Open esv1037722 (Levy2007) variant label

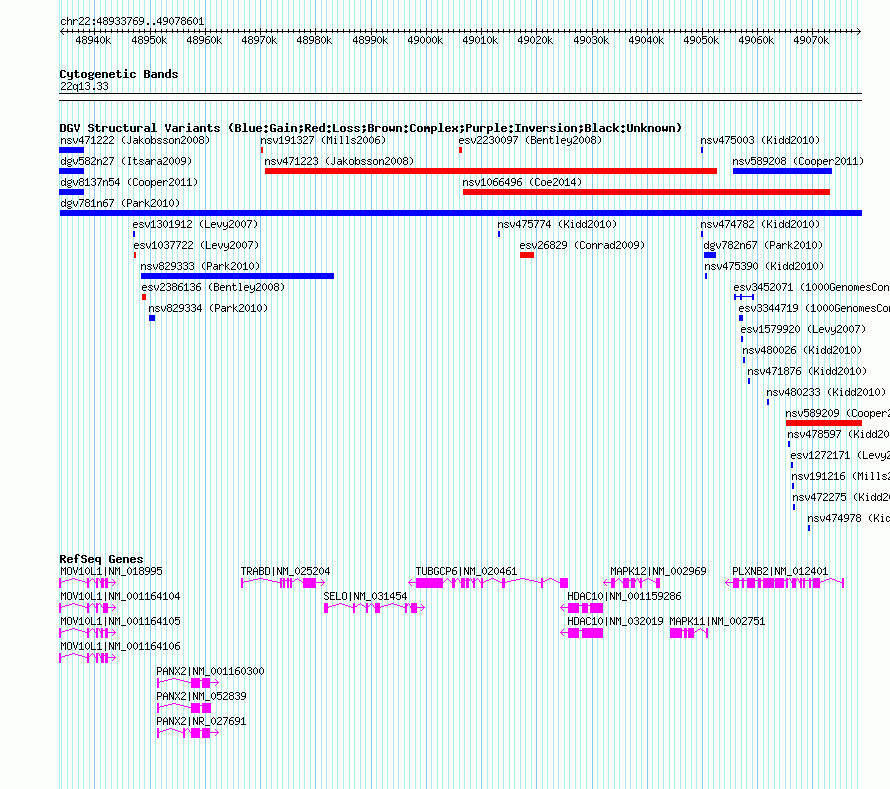pyautogui.click(x=196, y=245)
